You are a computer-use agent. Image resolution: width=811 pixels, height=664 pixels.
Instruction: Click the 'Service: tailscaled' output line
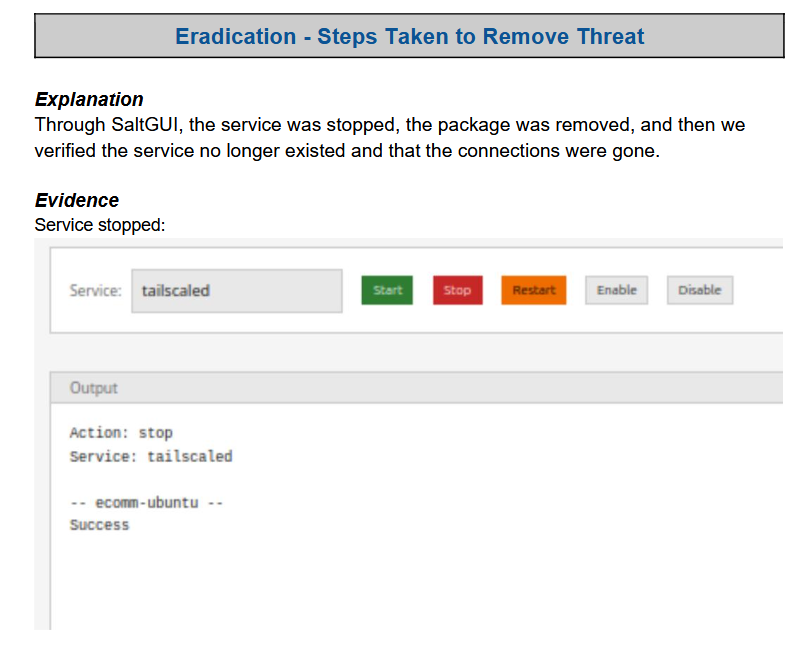tap(151, 457)
